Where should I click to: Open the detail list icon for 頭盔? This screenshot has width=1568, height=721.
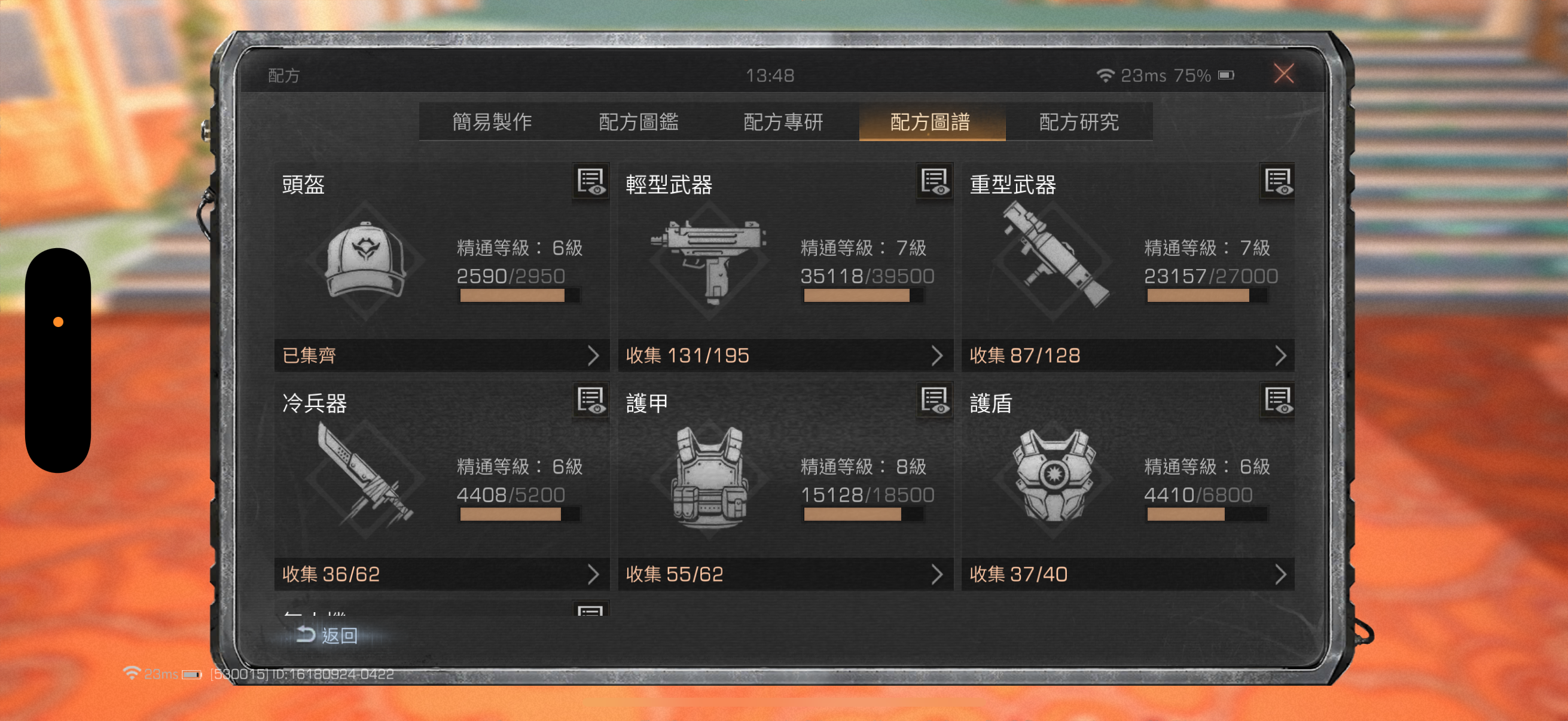(x=590, y=181)
